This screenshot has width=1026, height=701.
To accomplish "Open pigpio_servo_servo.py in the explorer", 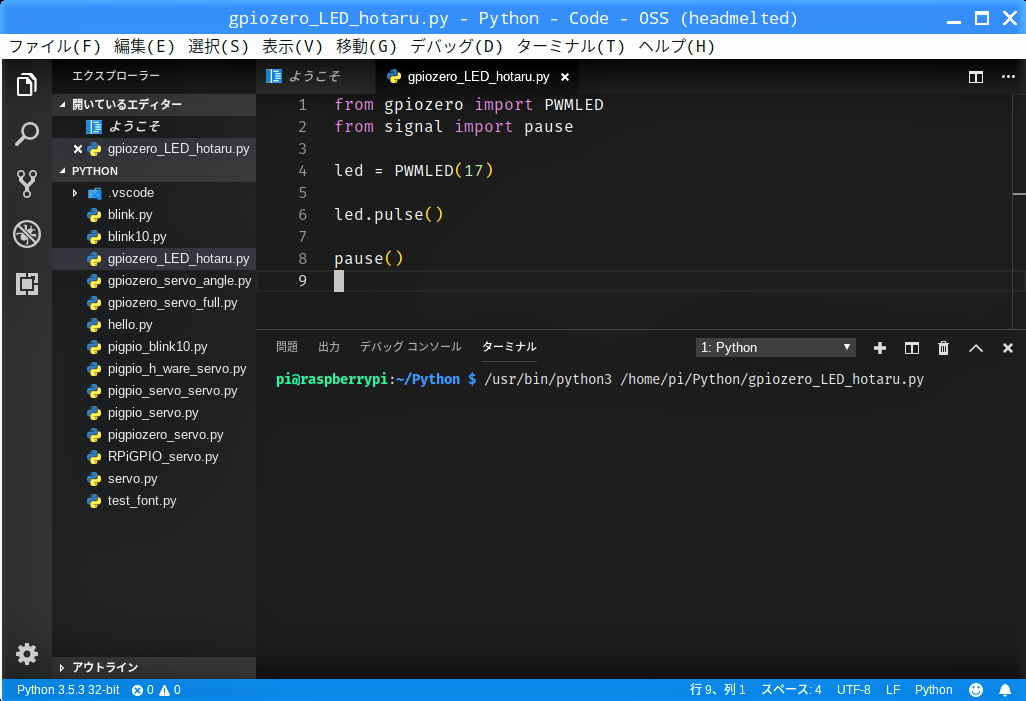I will coord(154,391).
